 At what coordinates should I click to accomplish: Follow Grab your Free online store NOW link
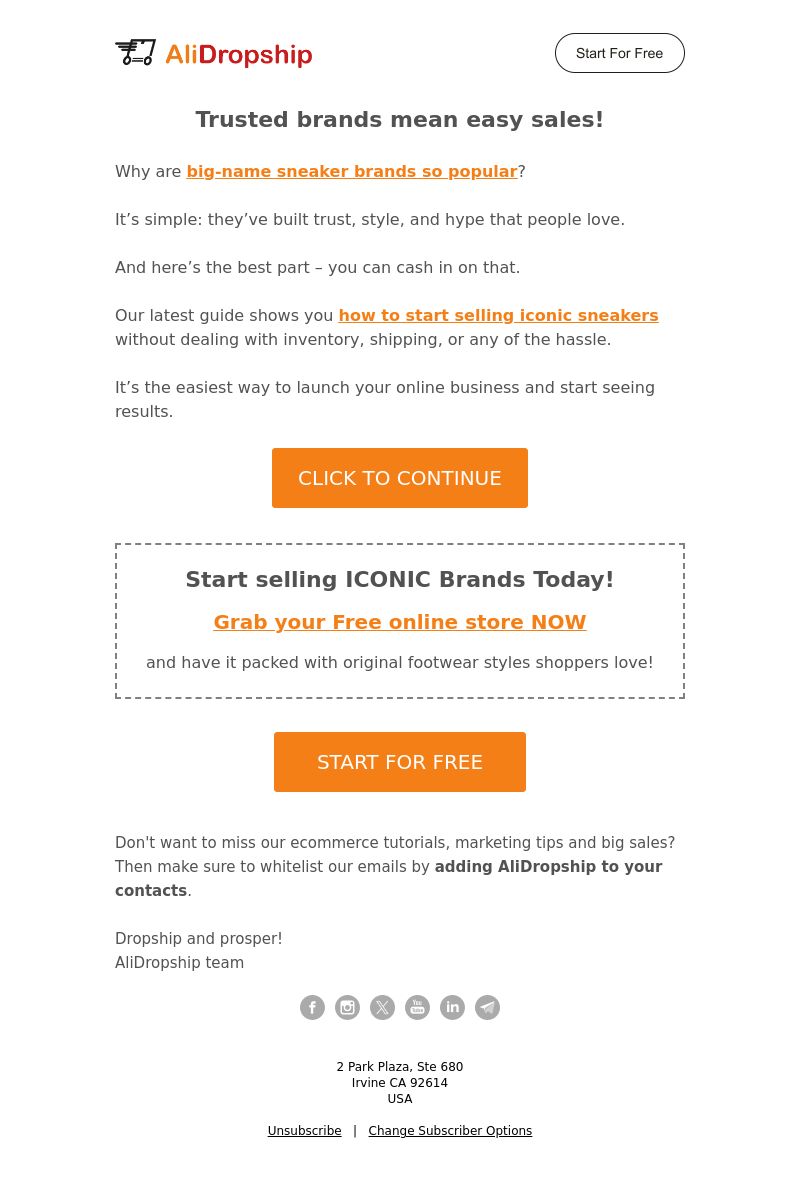pyautogui.click(x=400, y=622)
